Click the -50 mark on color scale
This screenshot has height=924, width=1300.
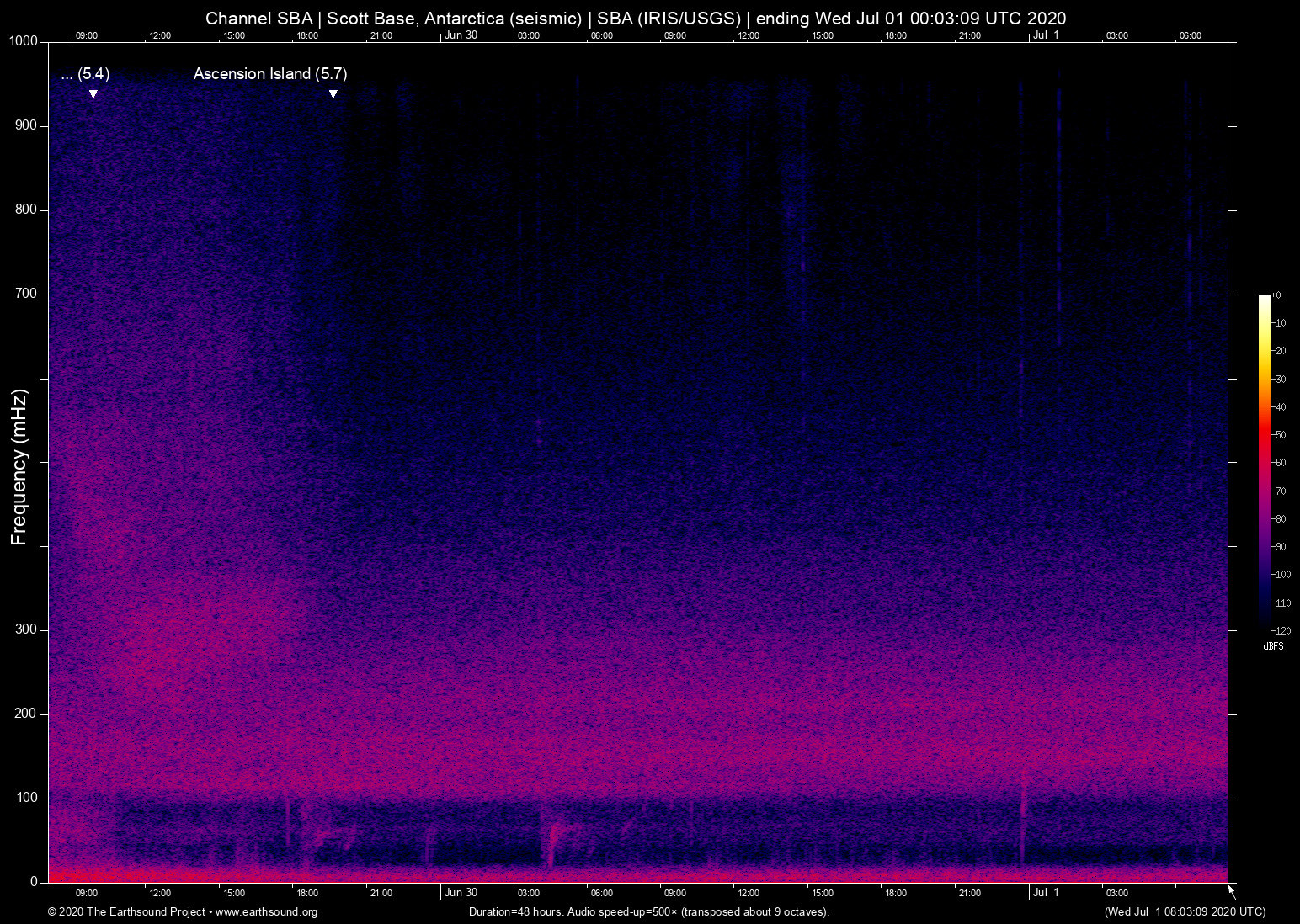(1280, 435)
